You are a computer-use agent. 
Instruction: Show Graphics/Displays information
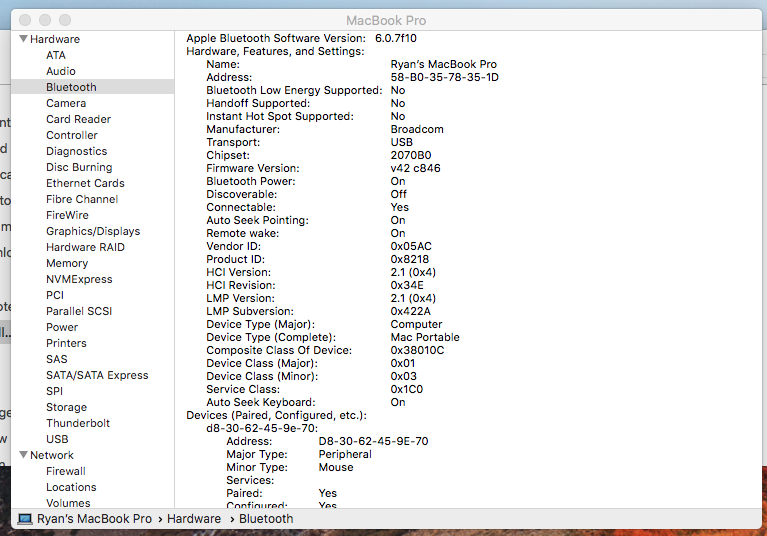(93, 231)
